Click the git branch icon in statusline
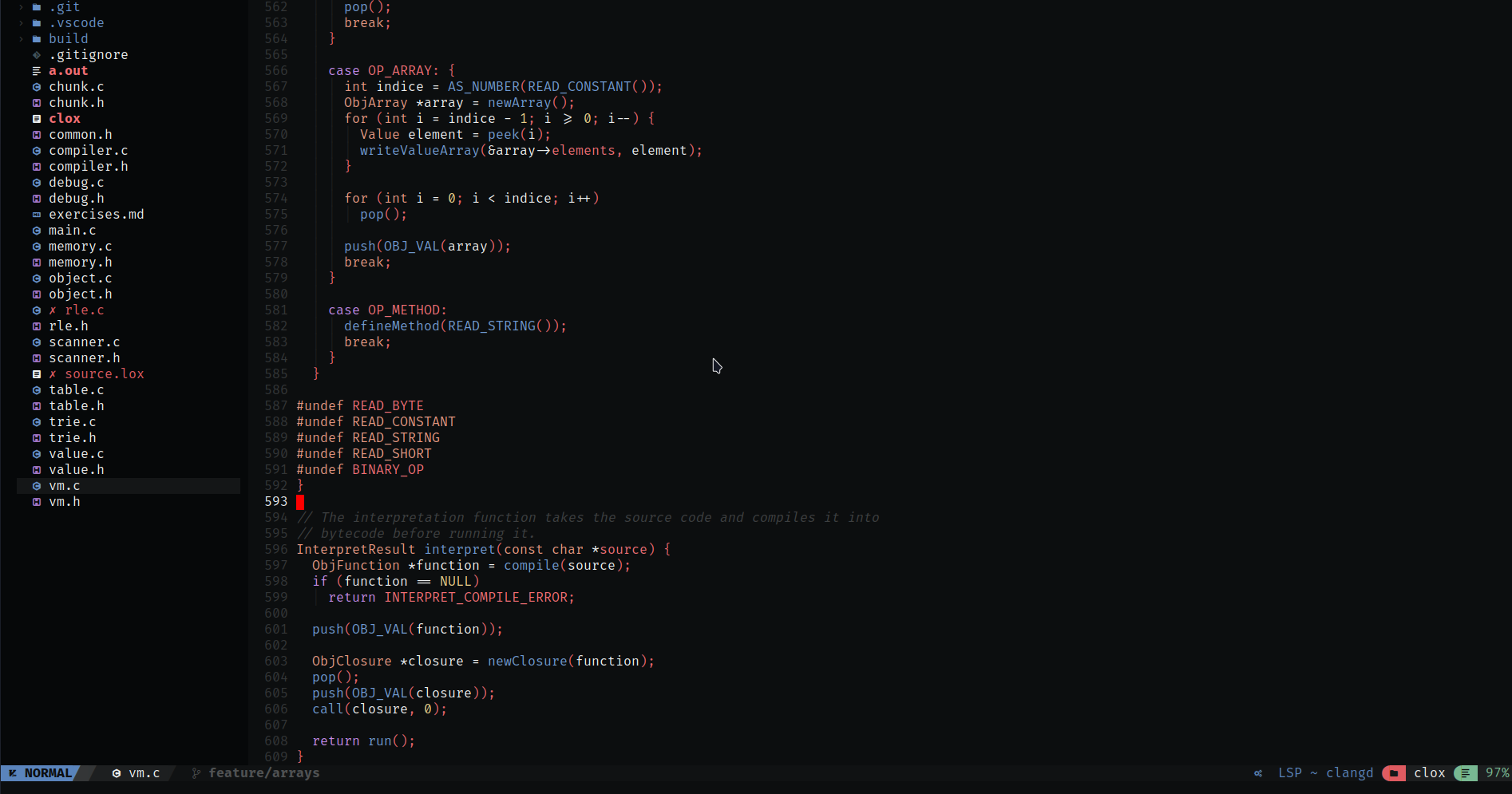1512x794 pixels. point(196,773)
